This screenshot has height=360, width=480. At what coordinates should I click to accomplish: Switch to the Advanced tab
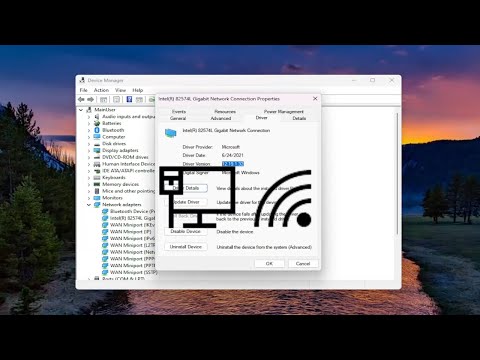221,118
